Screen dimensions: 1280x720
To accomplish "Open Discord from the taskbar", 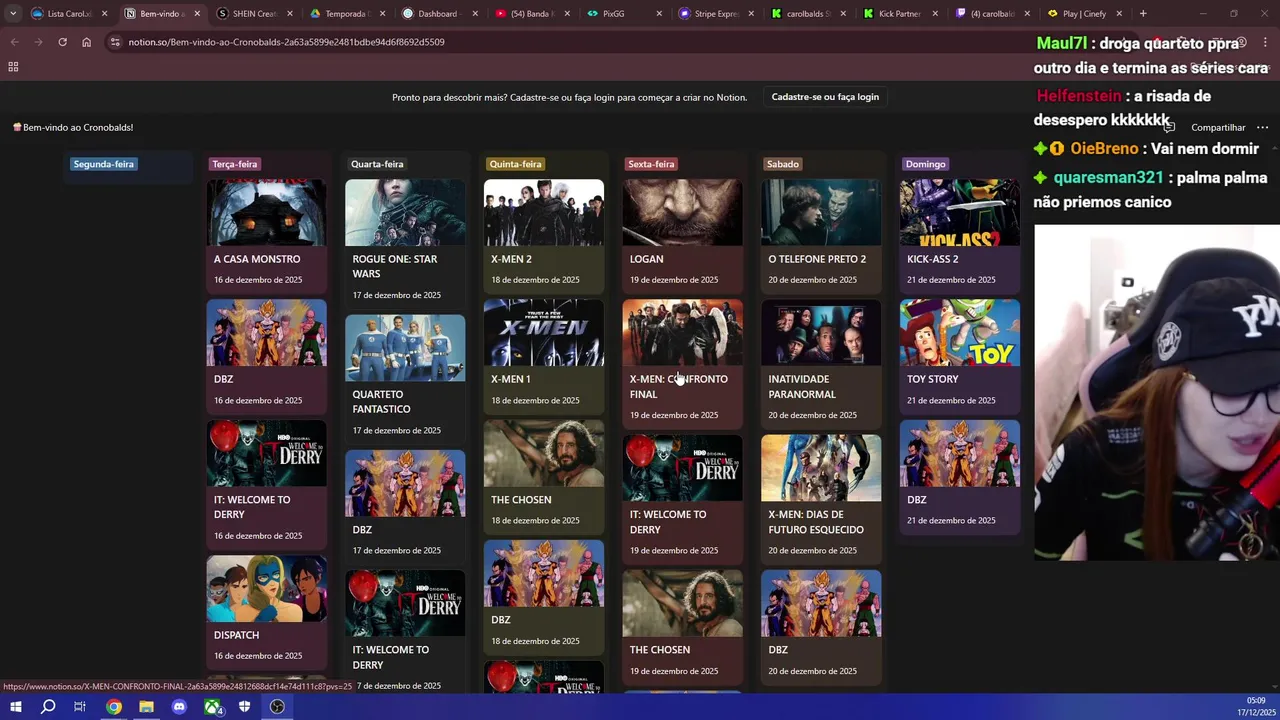I will (179, 707).
